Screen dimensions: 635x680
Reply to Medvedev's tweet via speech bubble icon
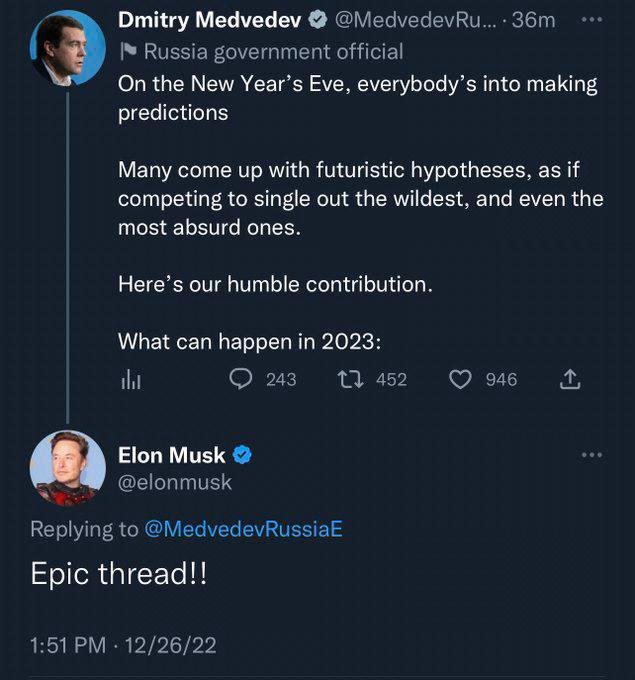[x=241, y=379]
